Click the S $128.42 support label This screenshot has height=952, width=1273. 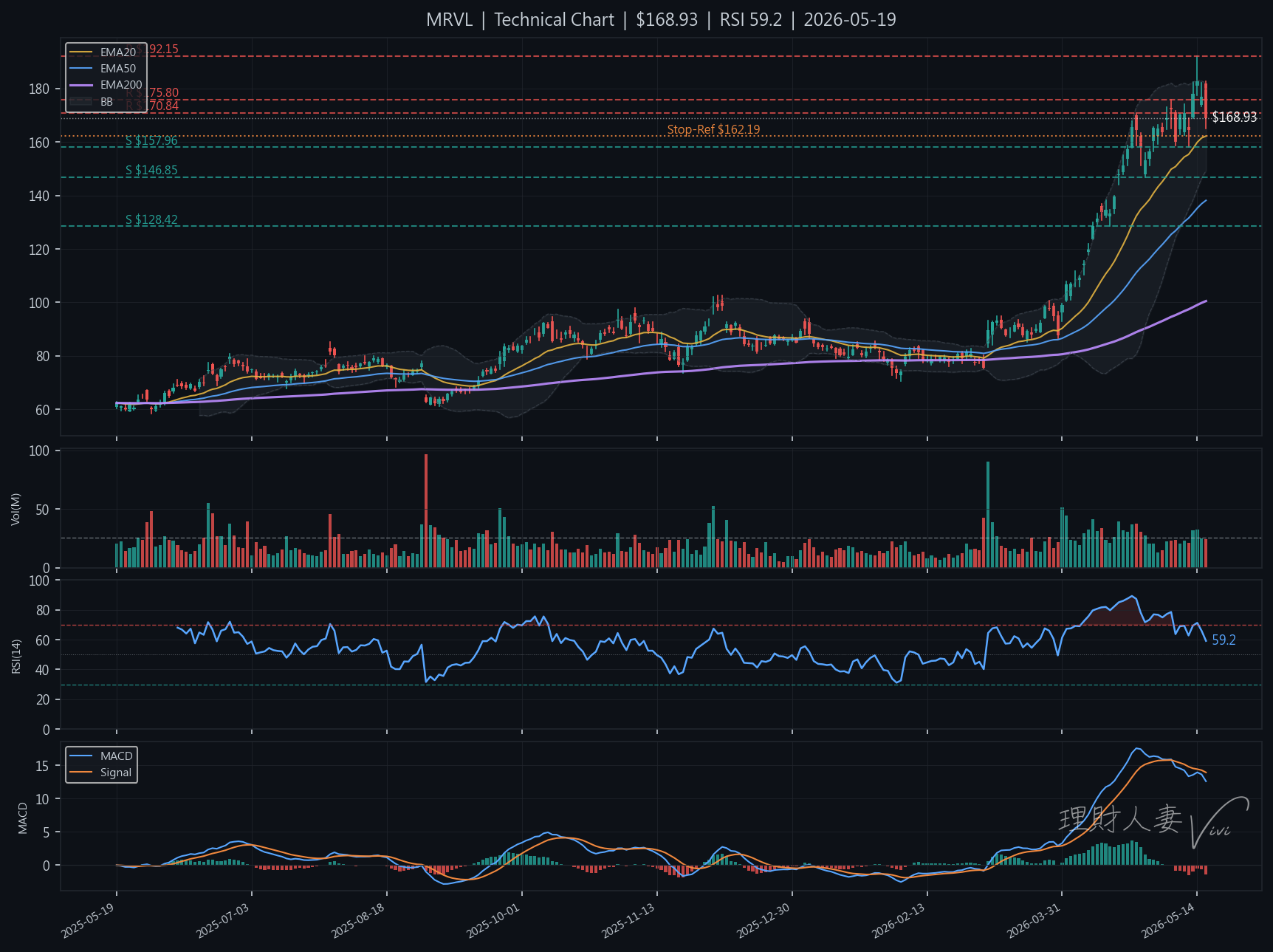[x=151, y=220]
